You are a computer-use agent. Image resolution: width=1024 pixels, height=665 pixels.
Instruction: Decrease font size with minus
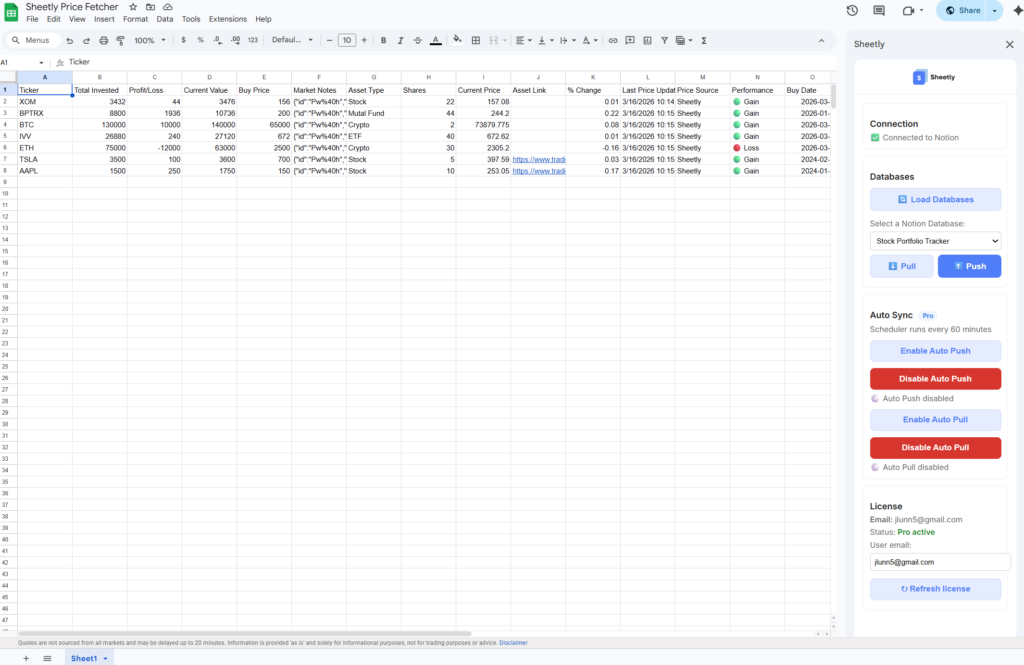pyautogui.click(x=329, y=41)
